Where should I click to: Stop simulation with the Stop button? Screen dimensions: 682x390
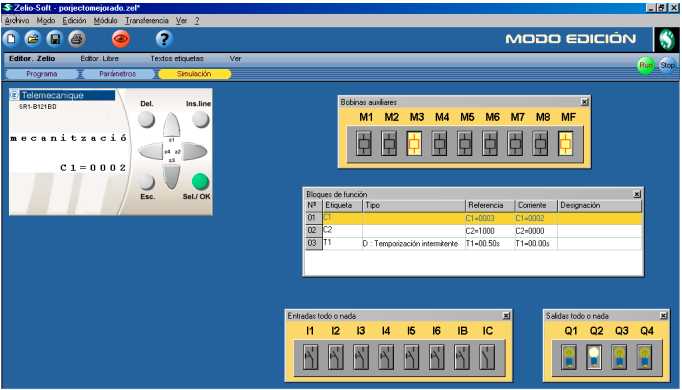667,65
